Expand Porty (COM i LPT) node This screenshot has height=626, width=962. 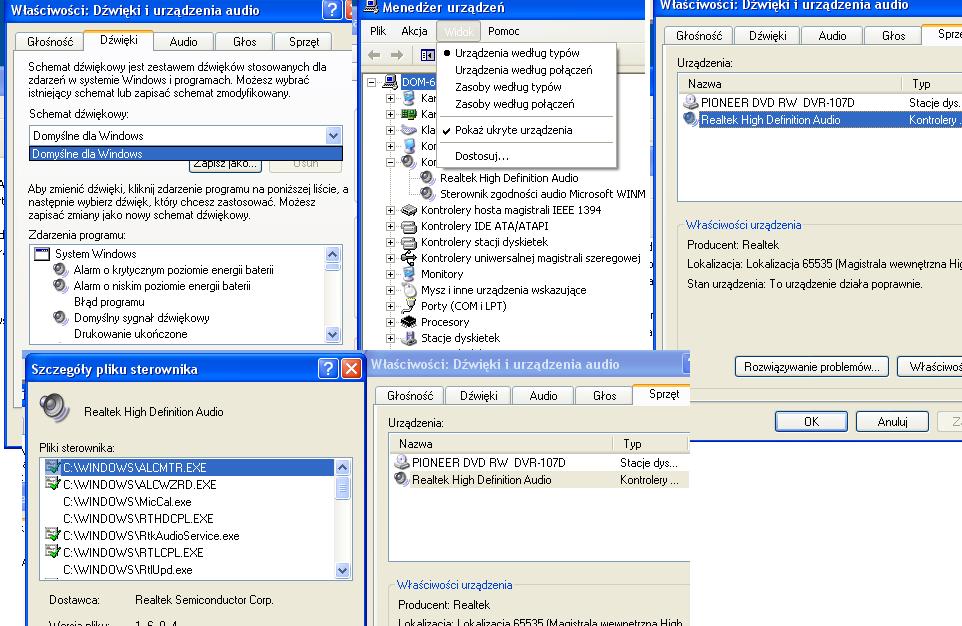coord(390,306)
